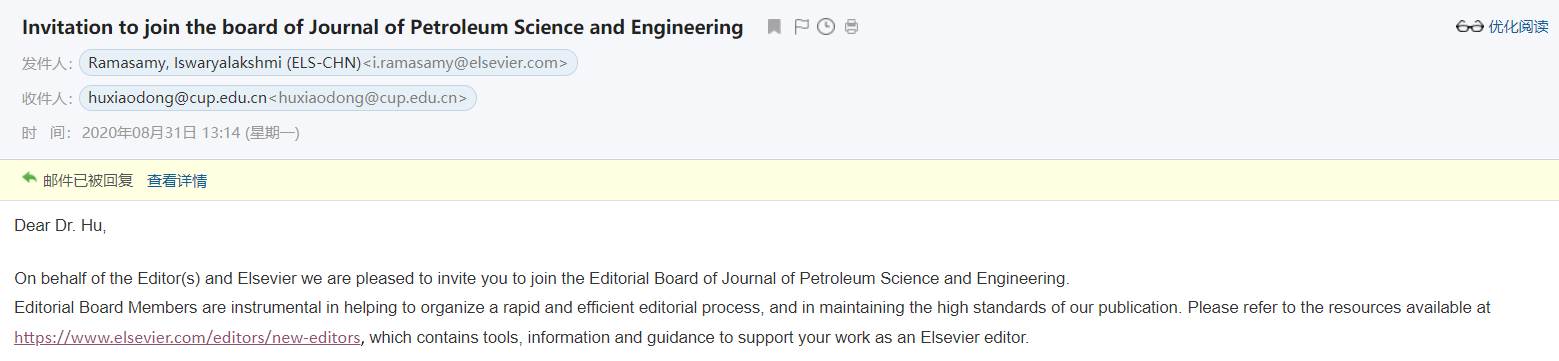Click the paragraph starting 'On behalf of'

542,278
